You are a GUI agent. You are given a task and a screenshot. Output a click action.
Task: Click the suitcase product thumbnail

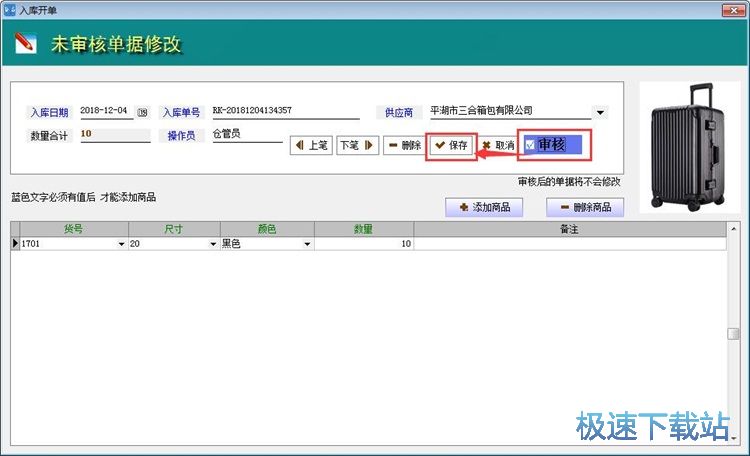point(689,147)
